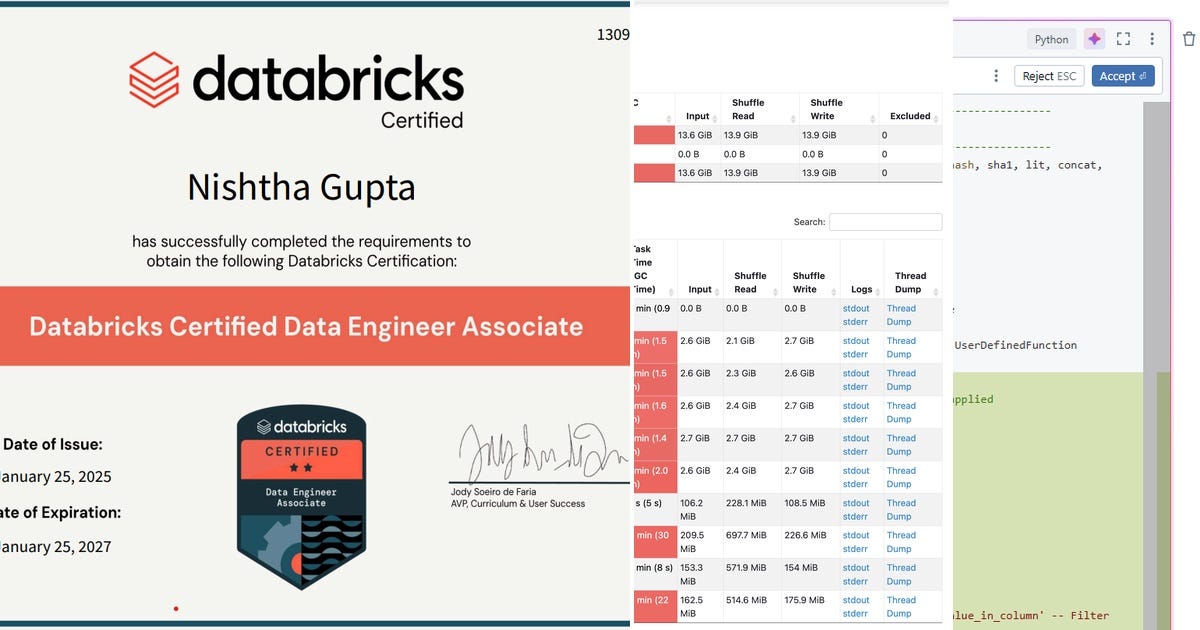Open the three-dot menu beside Reject button
The image size is (1200, 630).
pos(996,75)
